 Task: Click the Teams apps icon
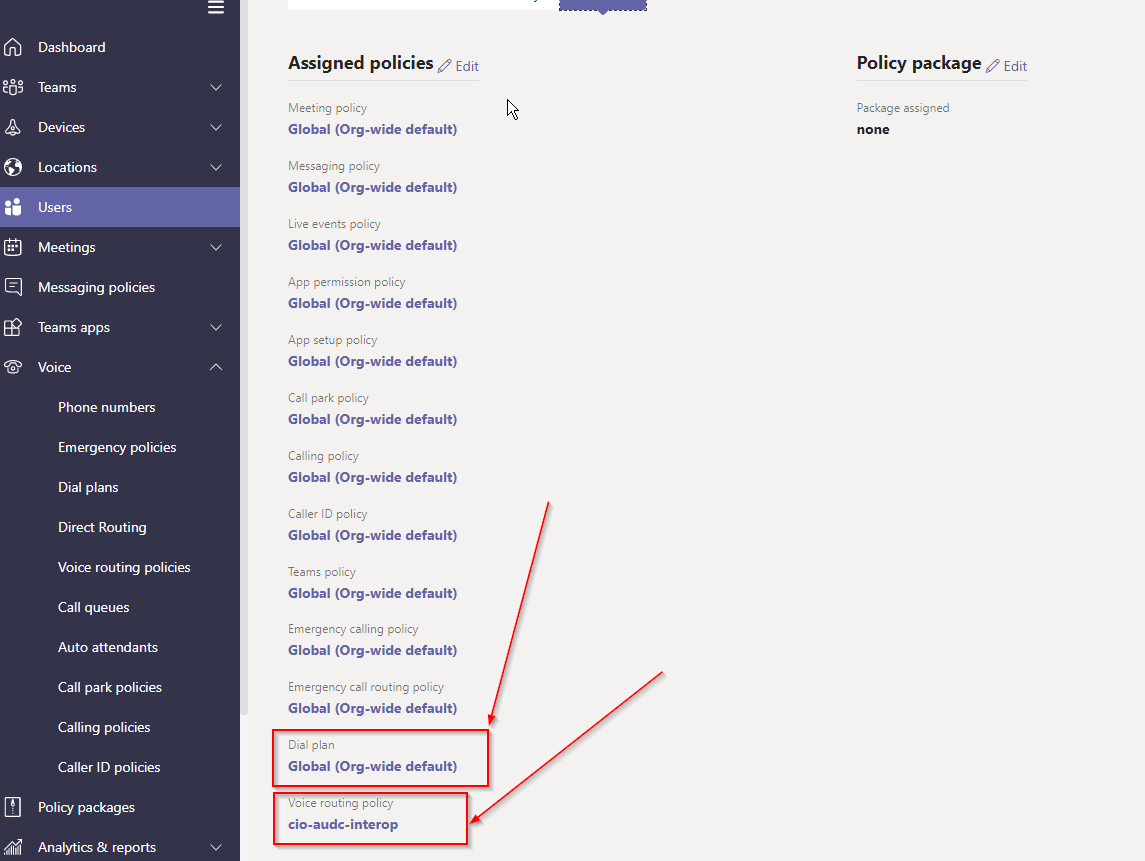pos(12,327)
